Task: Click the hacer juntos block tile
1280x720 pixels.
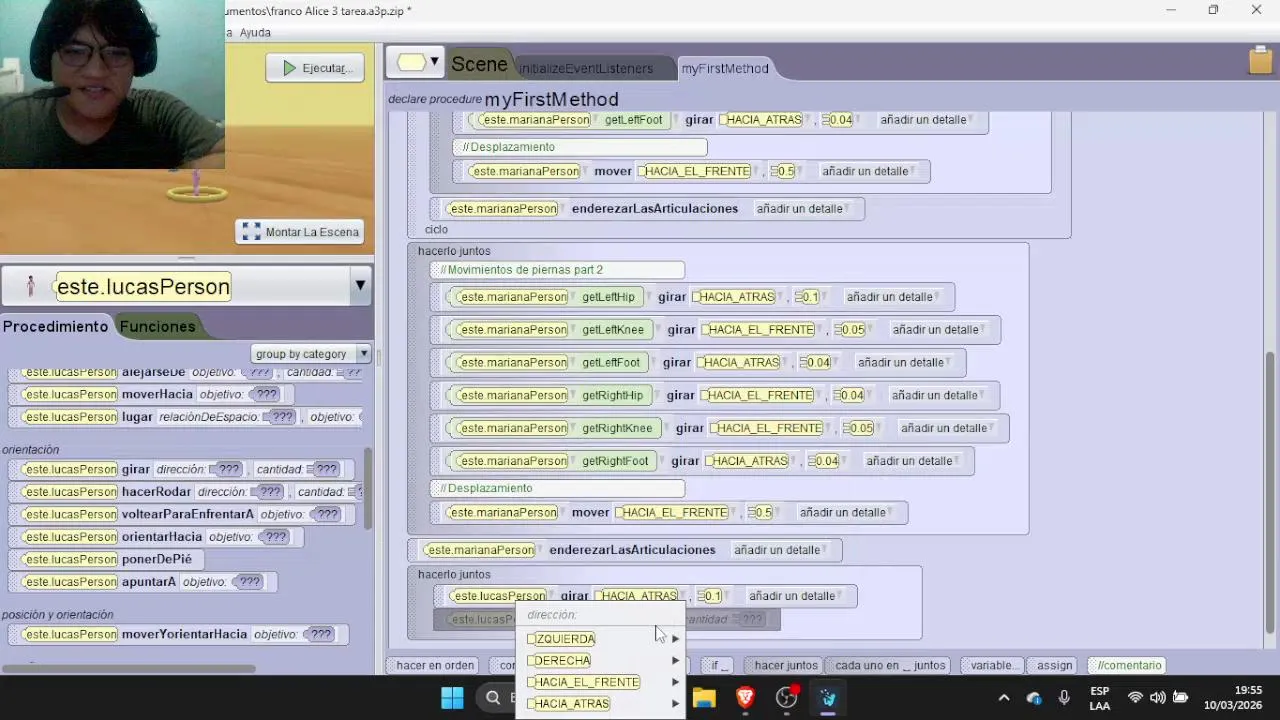Action: tap(785, 665)
